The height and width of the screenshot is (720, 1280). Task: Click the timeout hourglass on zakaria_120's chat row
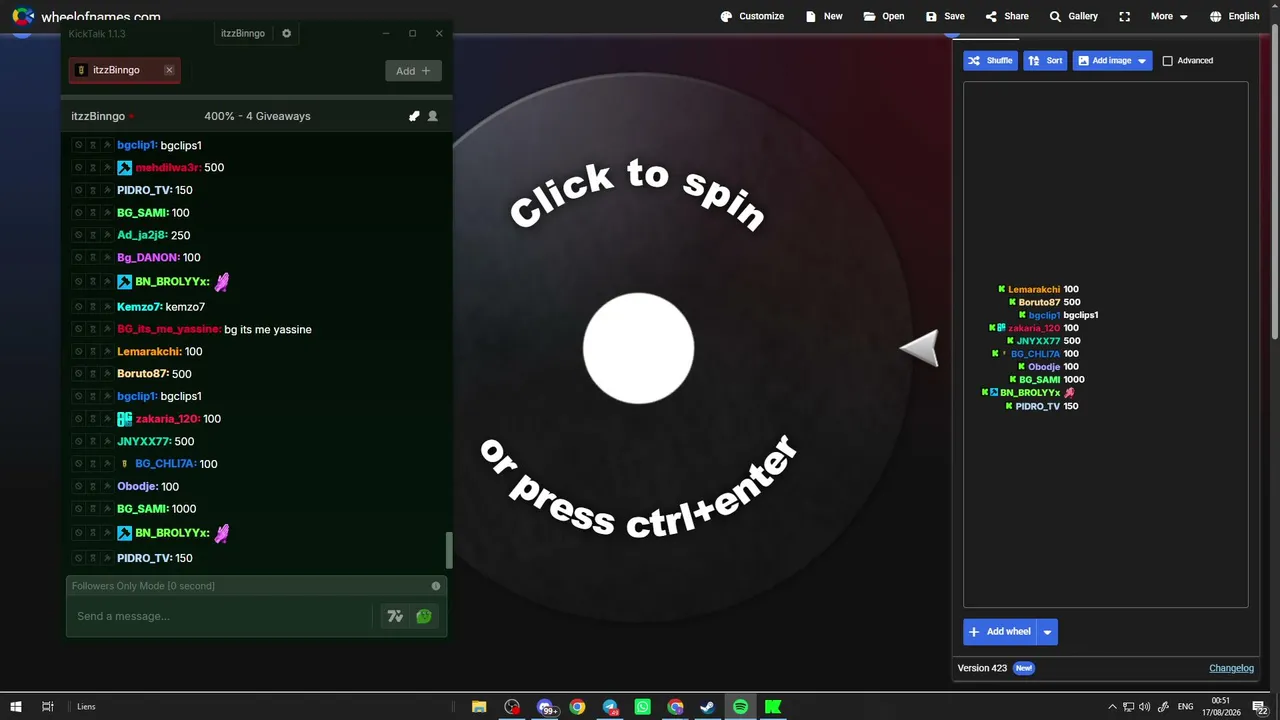click(93, 419)
